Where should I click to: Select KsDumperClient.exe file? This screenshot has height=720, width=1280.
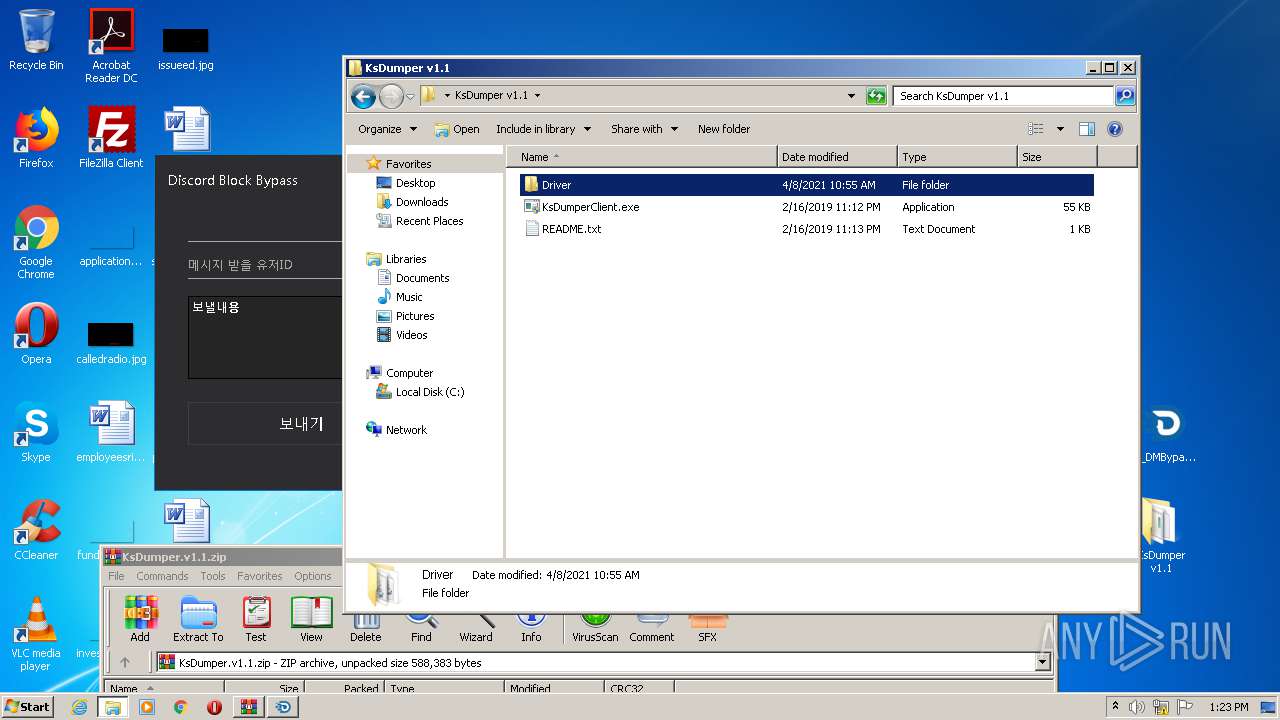tap(590, 207)
